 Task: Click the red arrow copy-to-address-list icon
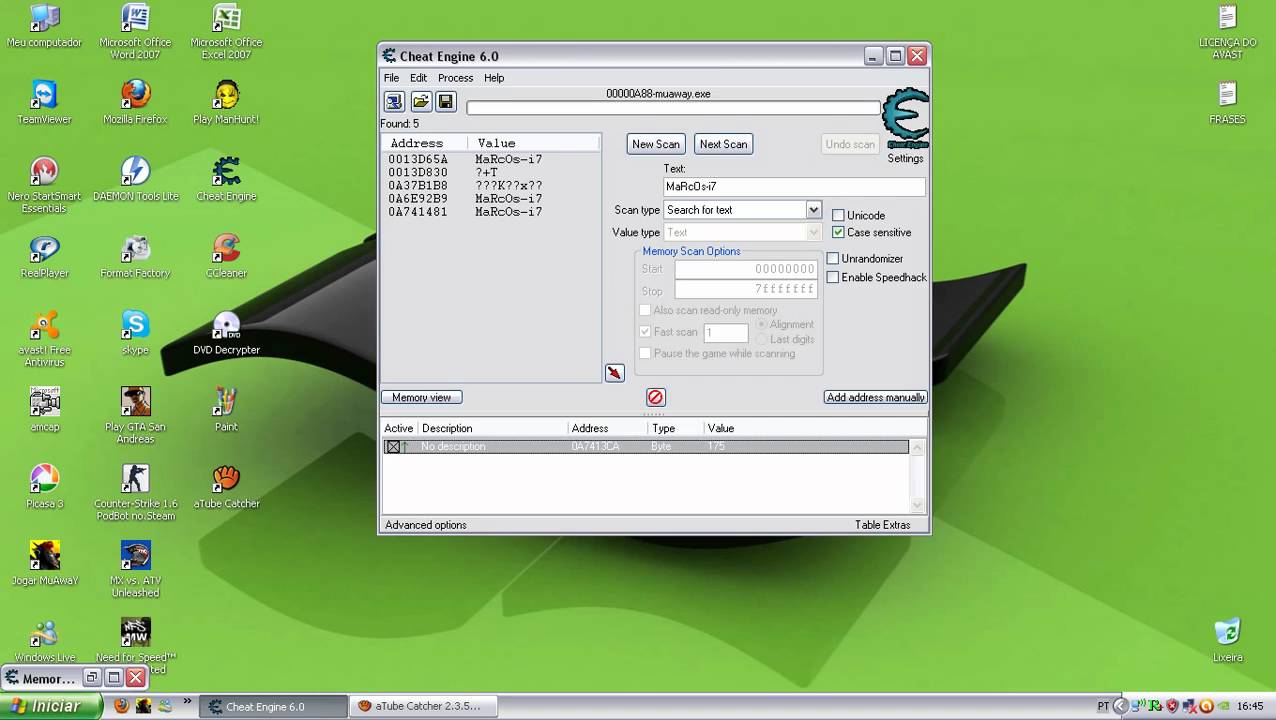[x=614, y=373]
